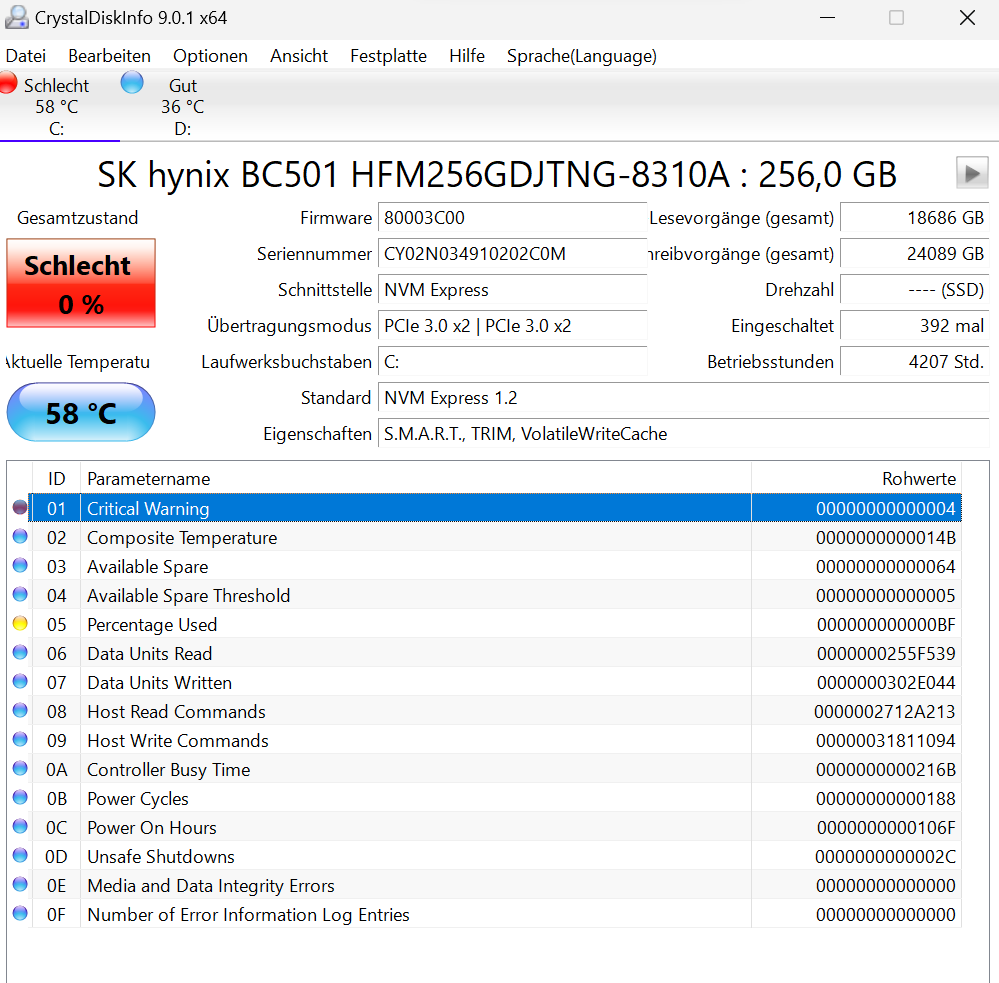Viewport: 999px width, 983px height.
Task: Open the Bearbeiten menu
Action: coord(109,56)
